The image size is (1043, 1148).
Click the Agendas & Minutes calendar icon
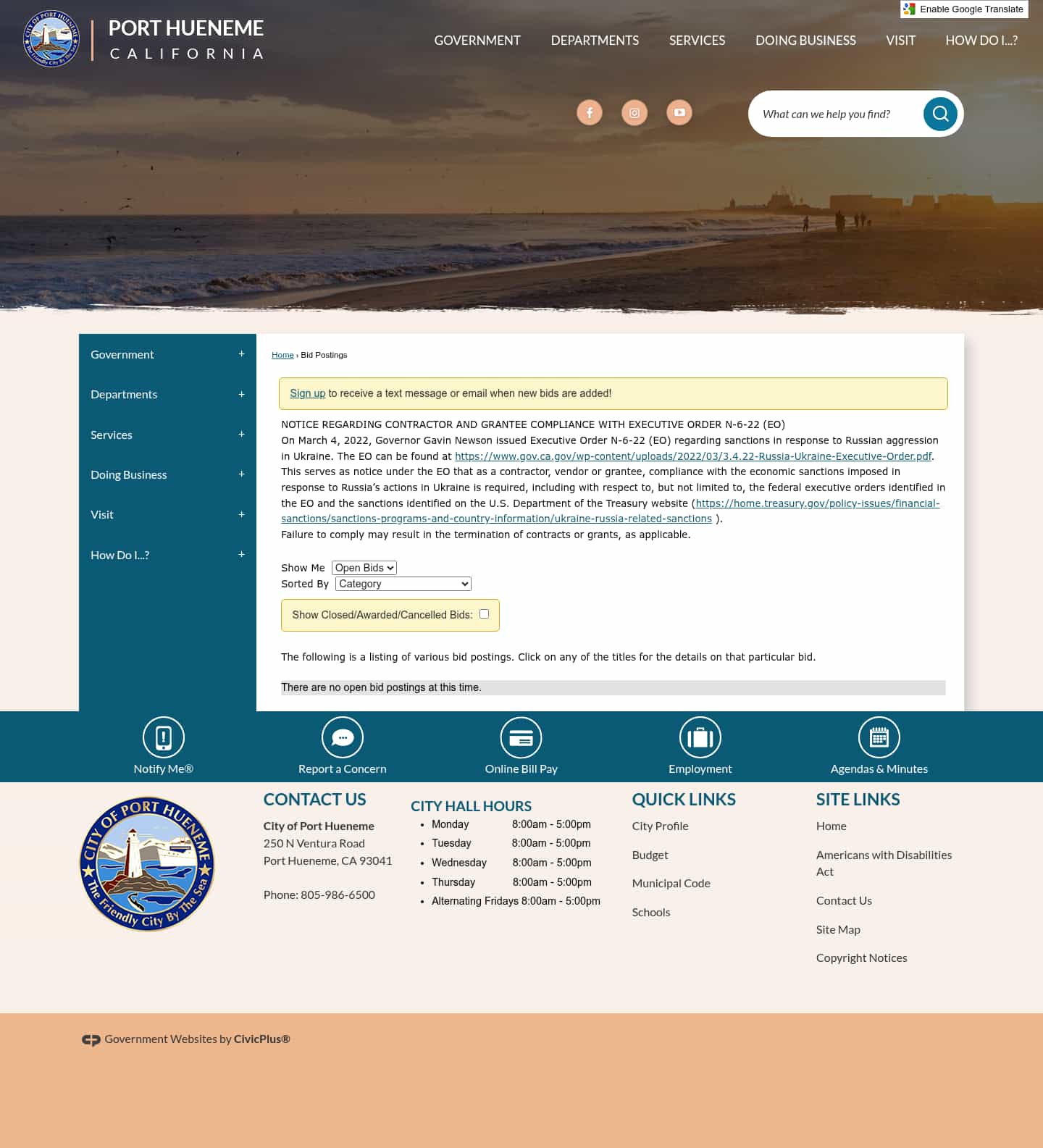(x=879, y=737)
